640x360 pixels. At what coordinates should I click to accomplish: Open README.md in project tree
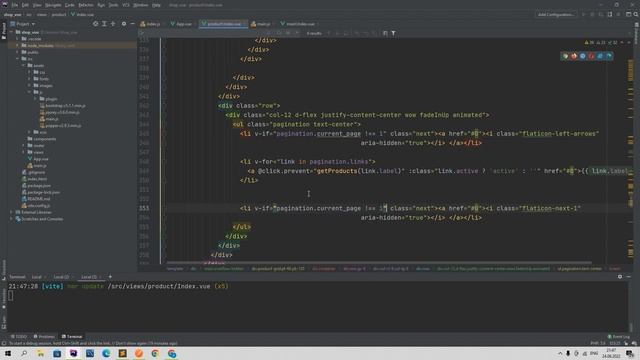39,199
